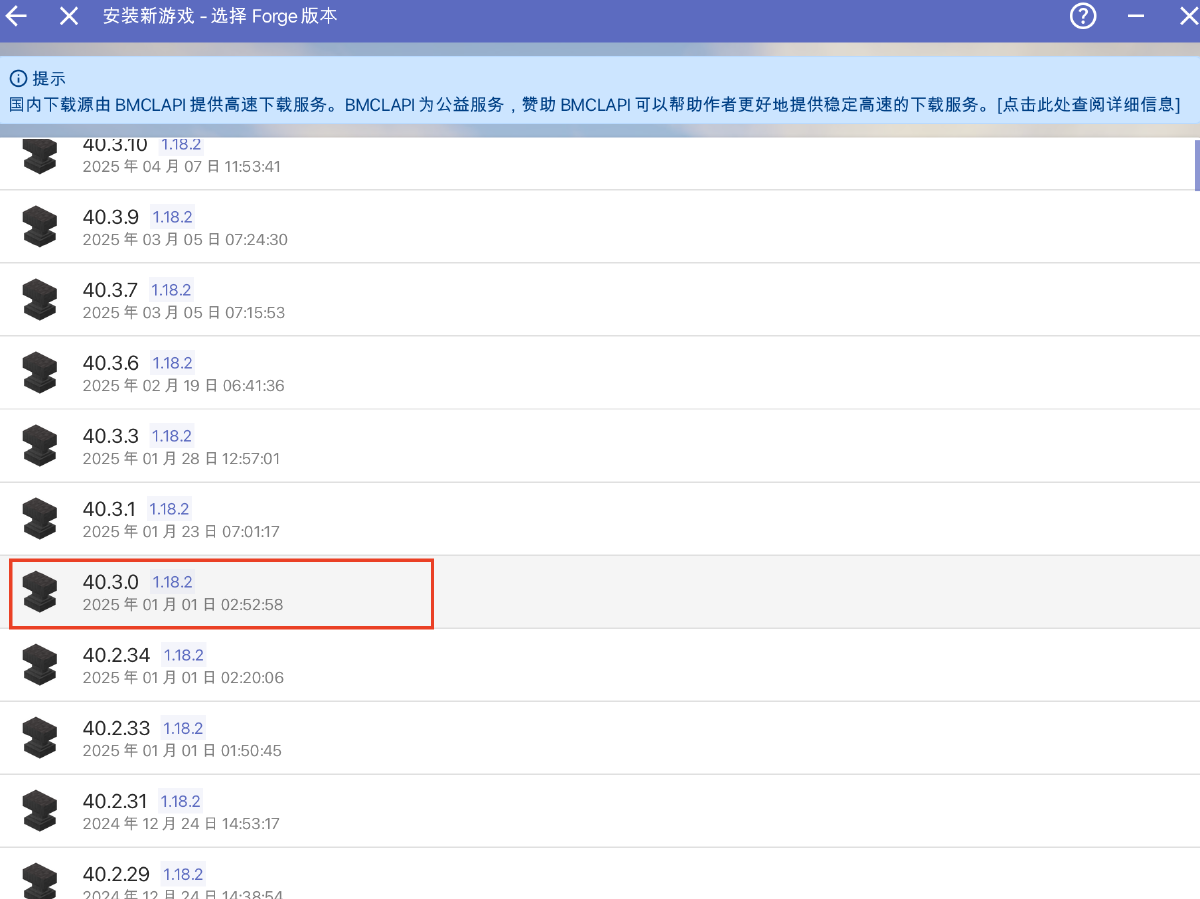Open the 点击此处查阅详细信息 link
The image size is (1200, 899).
(1088, 104)
